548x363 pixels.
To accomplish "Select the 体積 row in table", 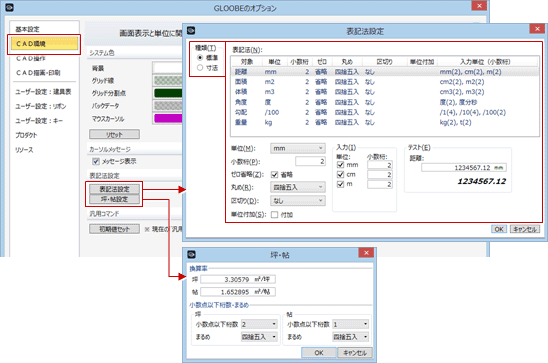I will tap(384, 92).
